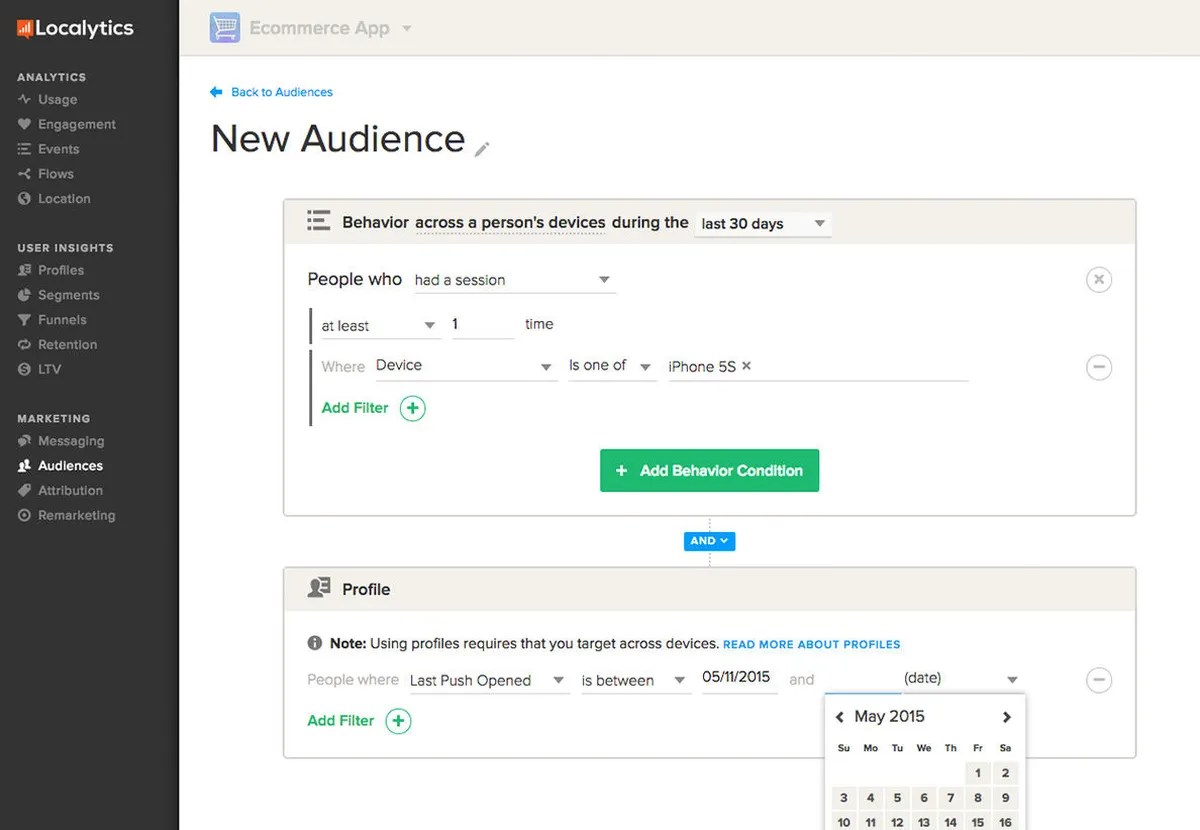Click the Behavior panel list icon

click(x=318, y=221)
